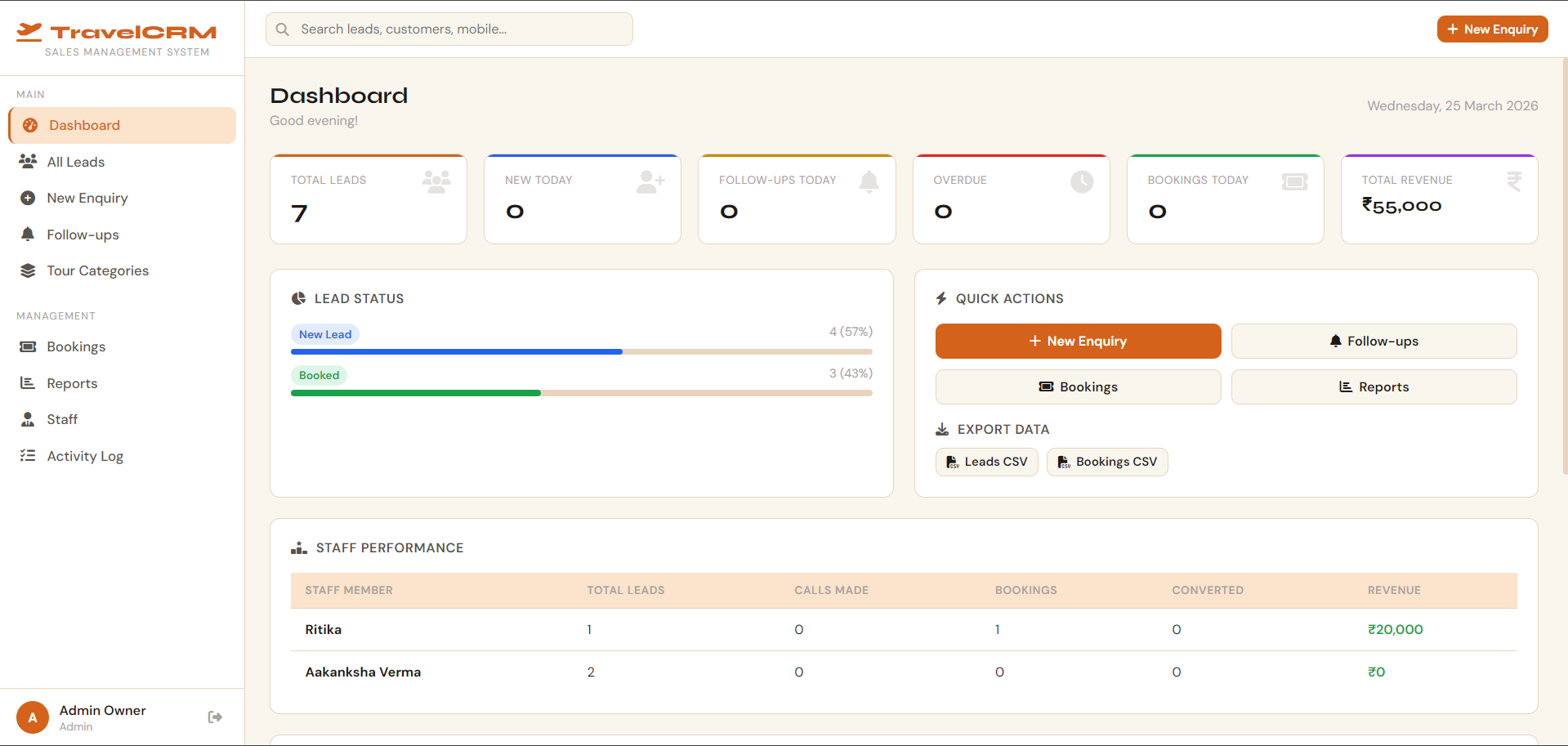Focus the search leads input field
The width and height of the screenshot is (1568, 746).
[449, 29]
